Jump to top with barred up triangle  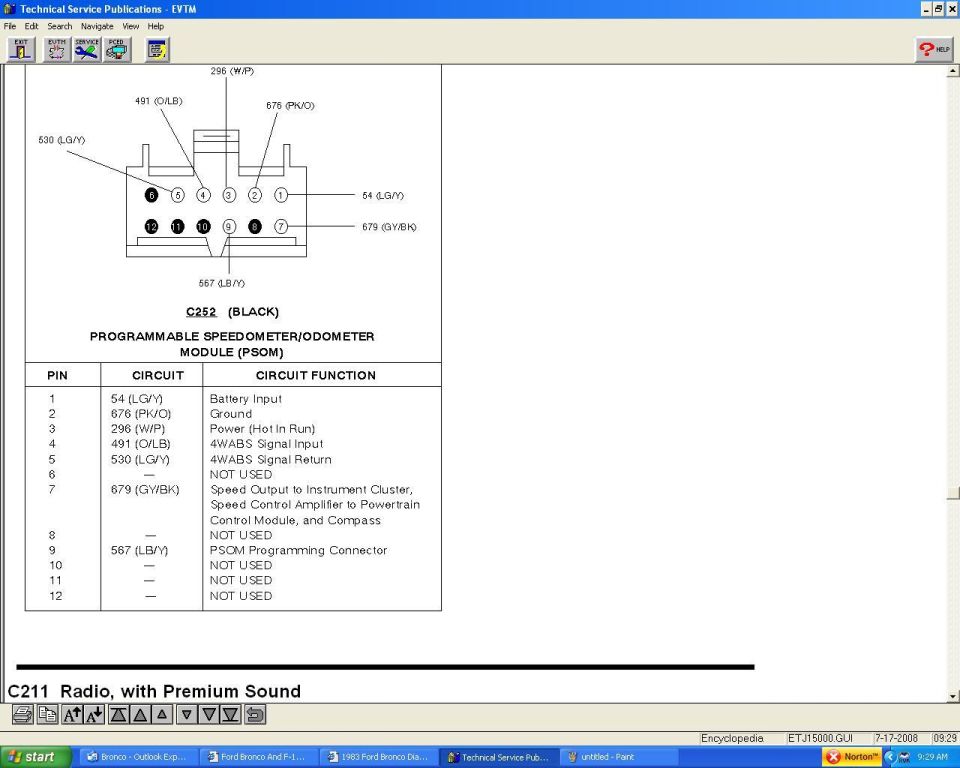118,714
